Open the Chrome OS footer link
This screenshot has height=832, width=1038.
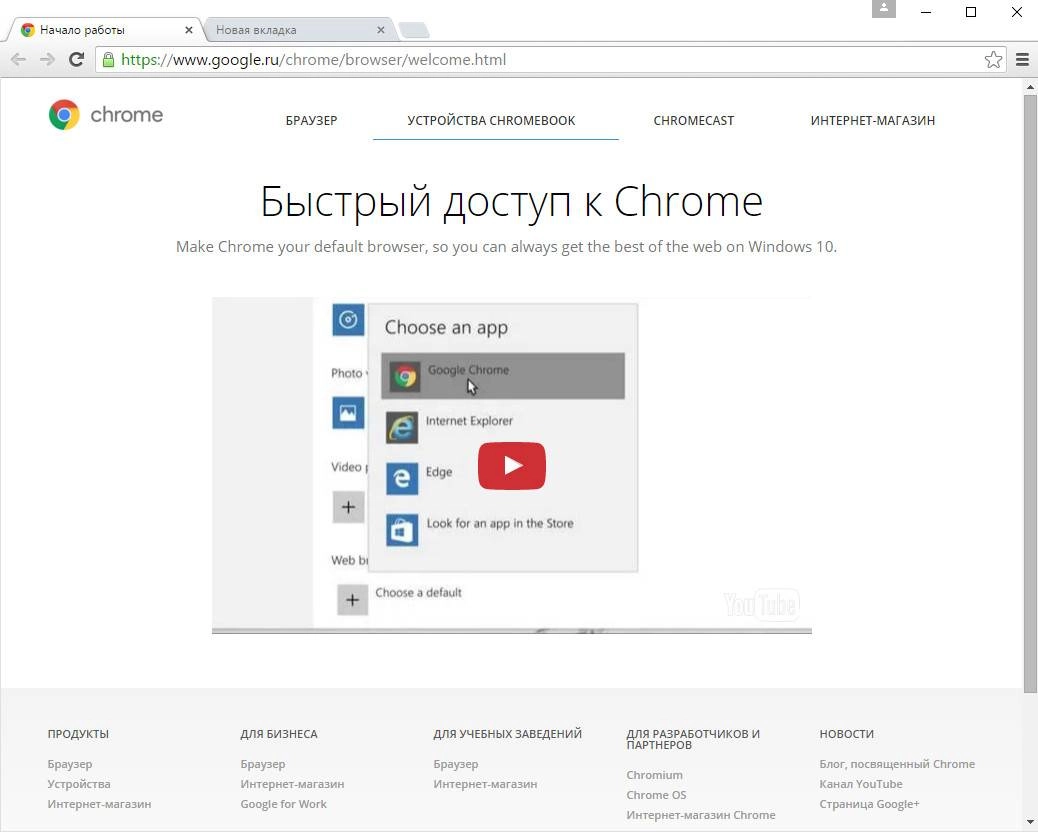656,794
